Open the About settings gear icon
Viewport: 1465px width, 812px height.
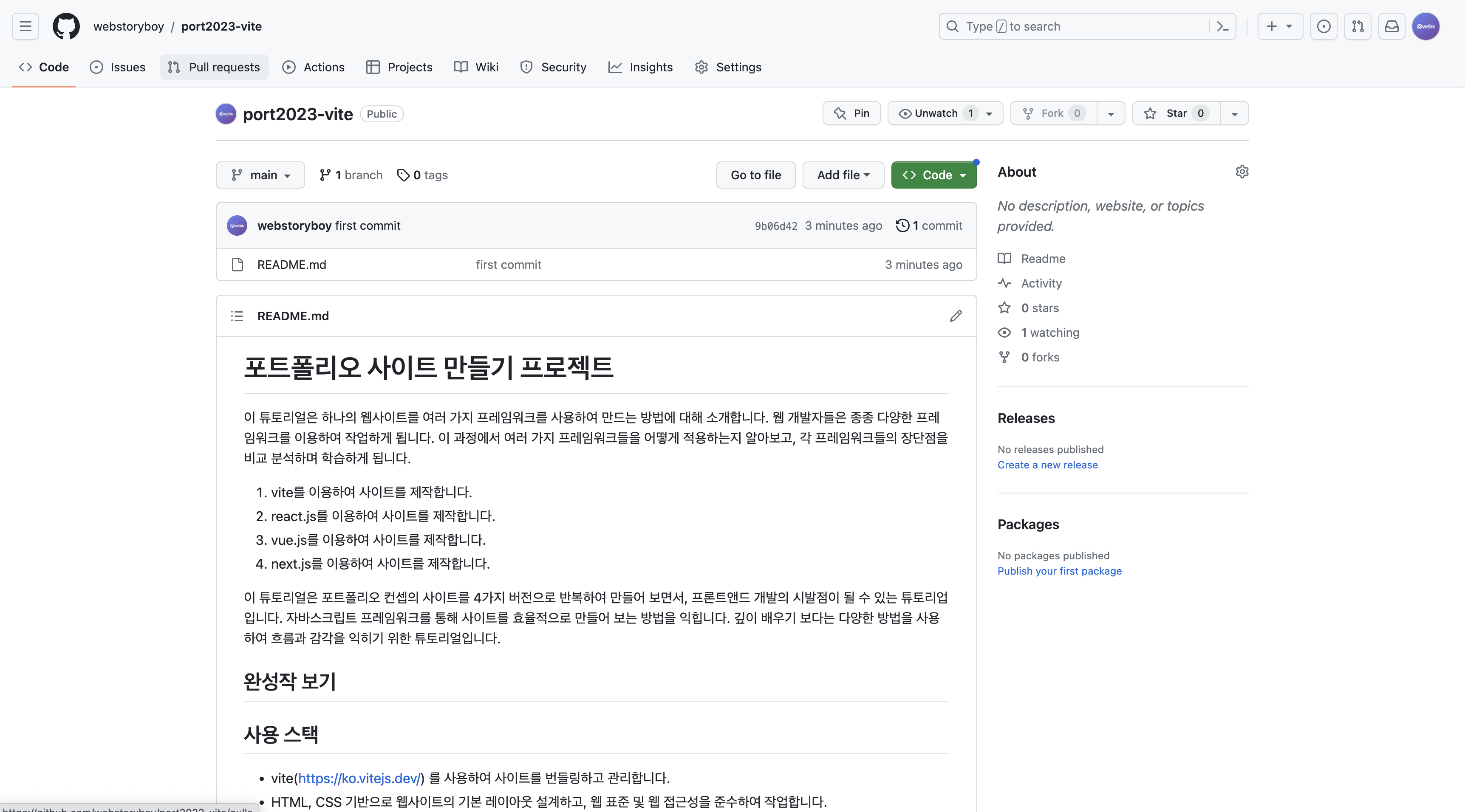pyautogui.click(x=1242, y=172)
